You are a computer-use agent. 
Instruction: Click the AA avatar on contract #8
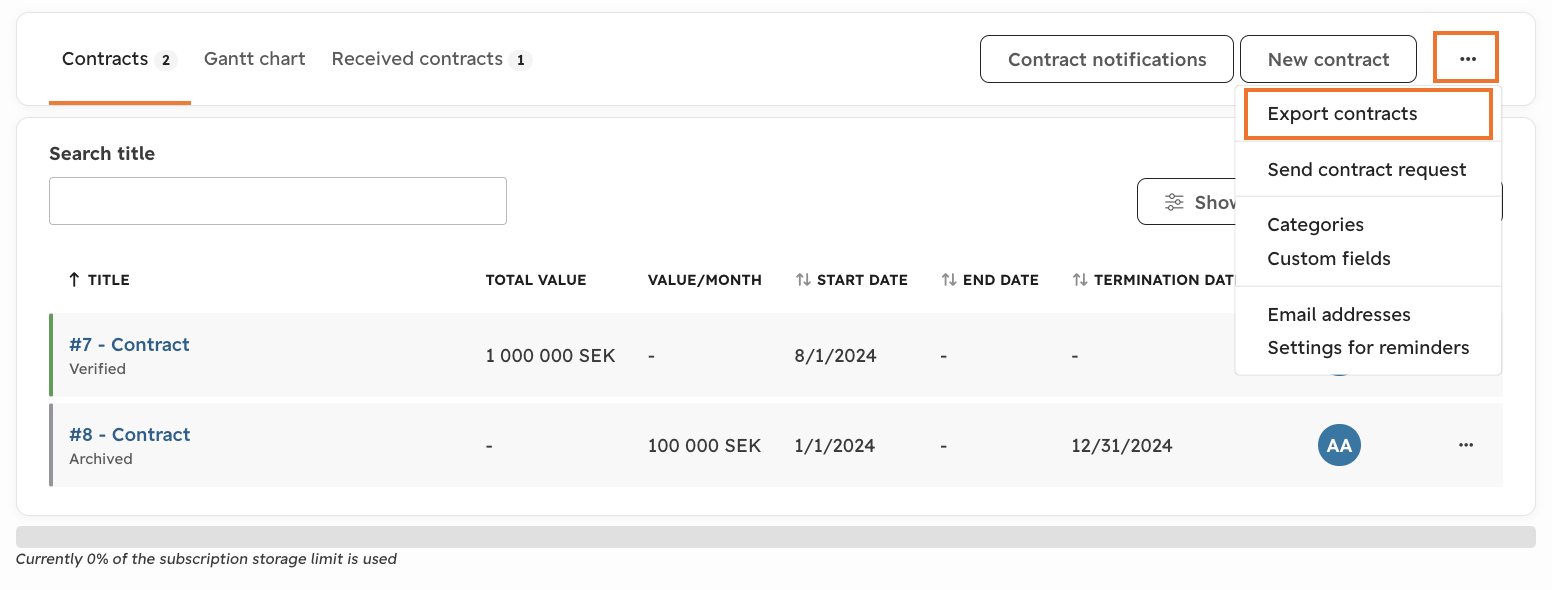(x=1339, y=445)
